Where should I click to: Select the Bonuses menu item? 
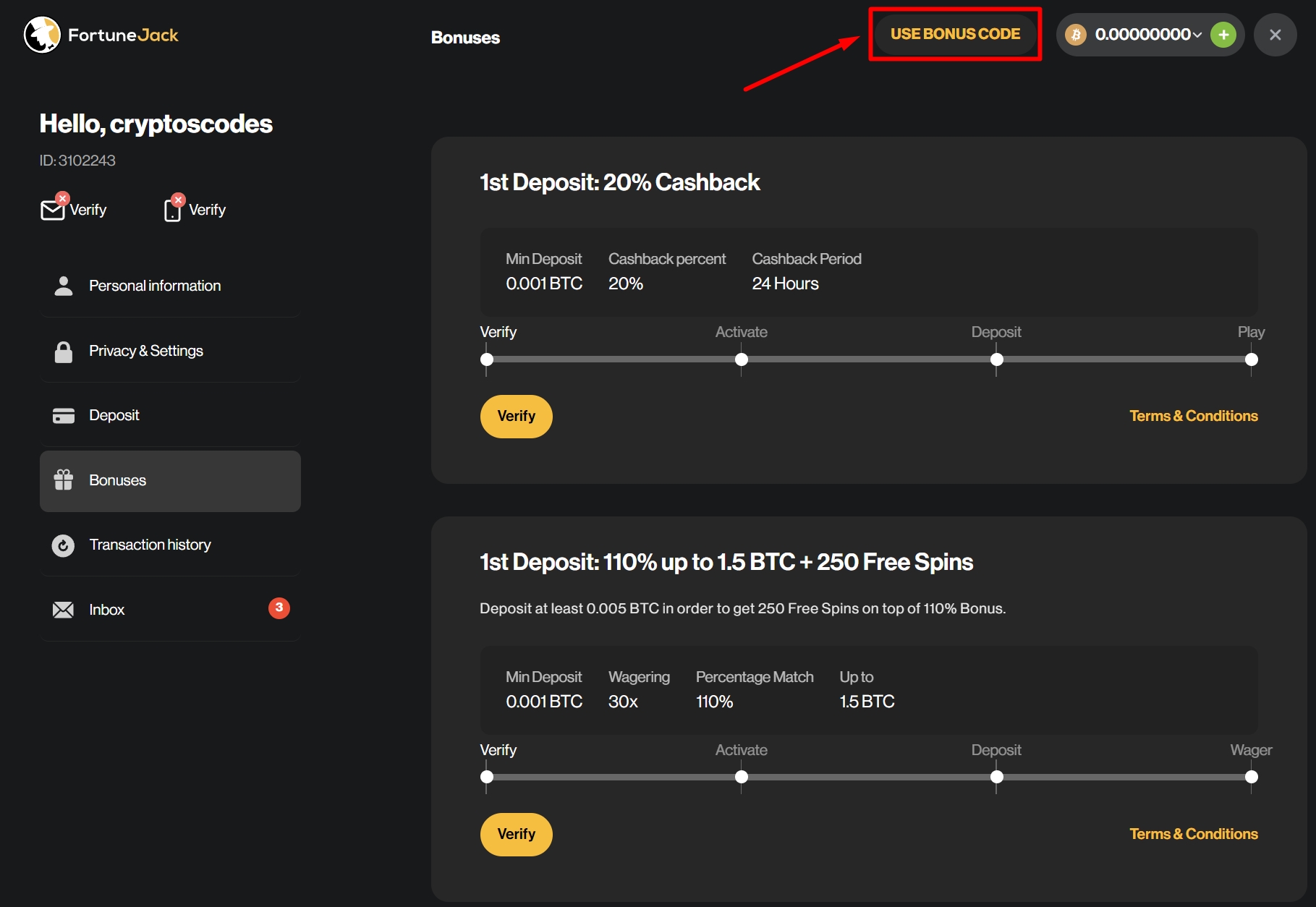point(170,481)
